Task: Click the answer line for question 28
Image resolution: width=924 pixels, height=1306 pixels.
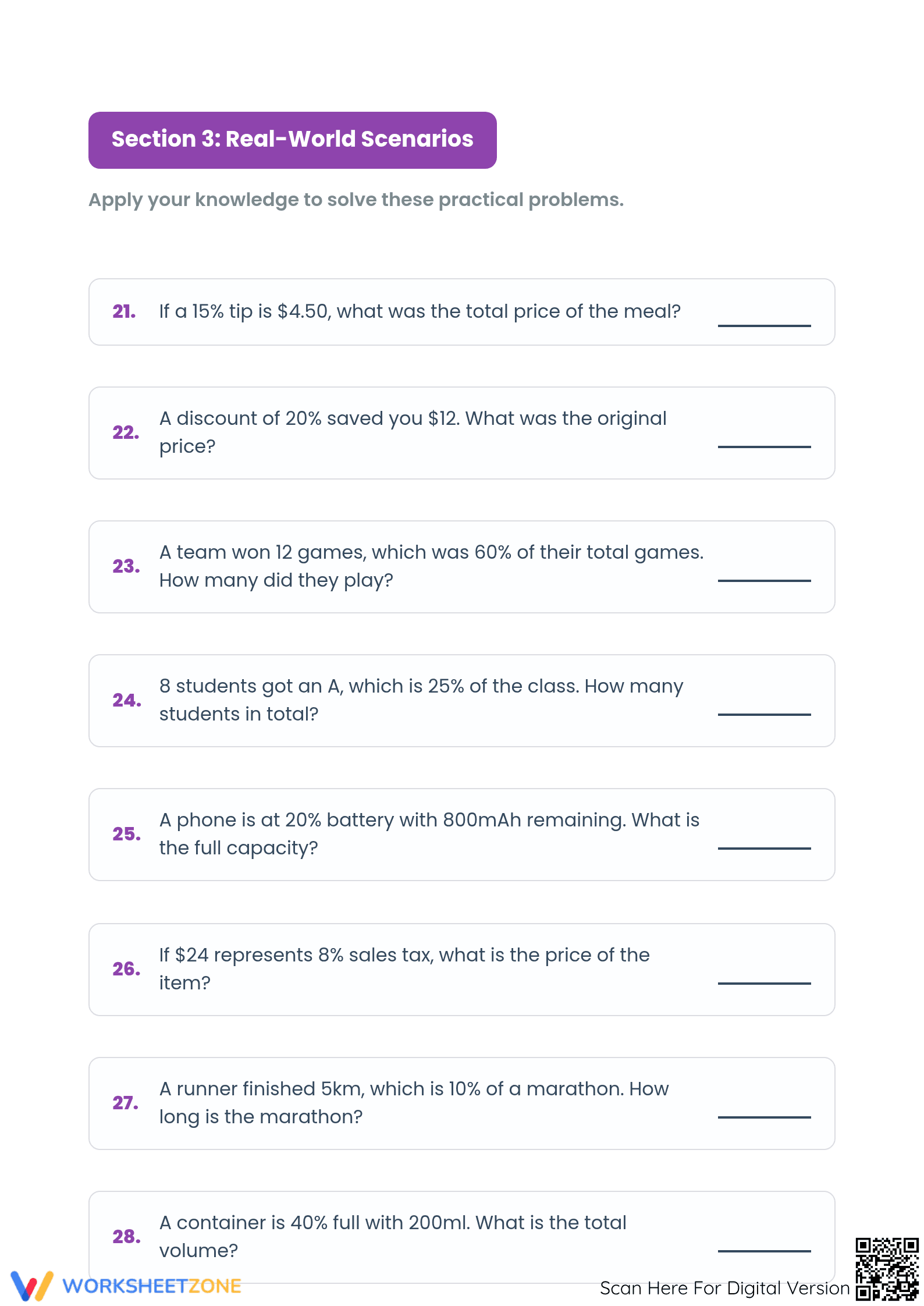Action: [764, 1251]
